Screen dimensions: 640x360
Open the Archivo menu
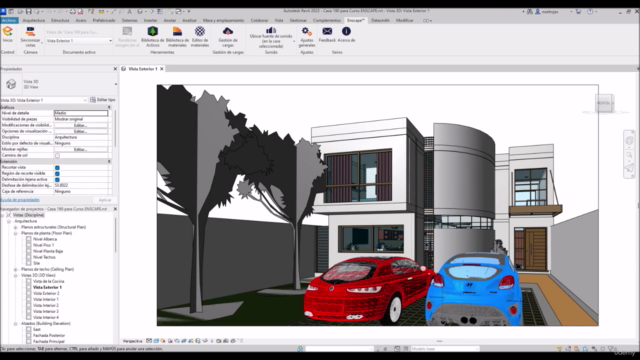coord(9,20)
